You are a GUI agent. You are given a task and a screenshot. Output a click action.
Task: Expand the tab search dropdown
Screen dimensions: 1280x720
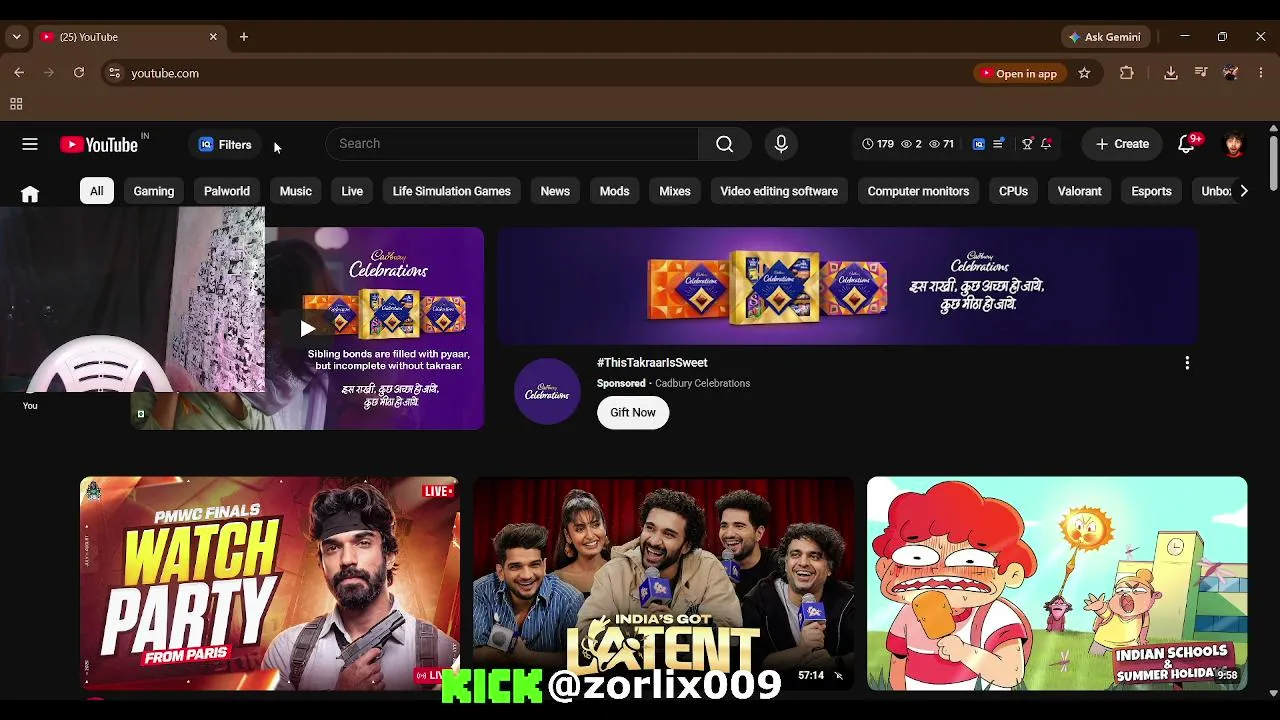(16, 37)
